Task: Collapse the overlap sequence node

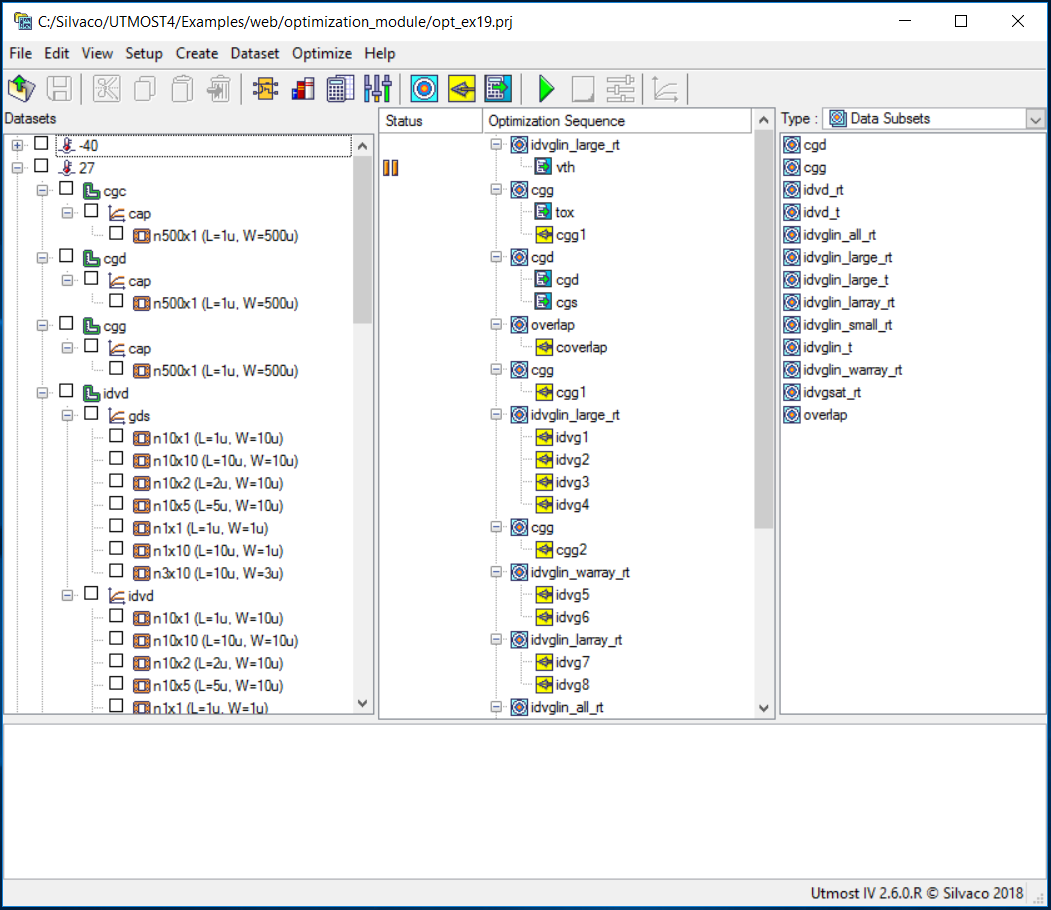Action: [496, 324]
